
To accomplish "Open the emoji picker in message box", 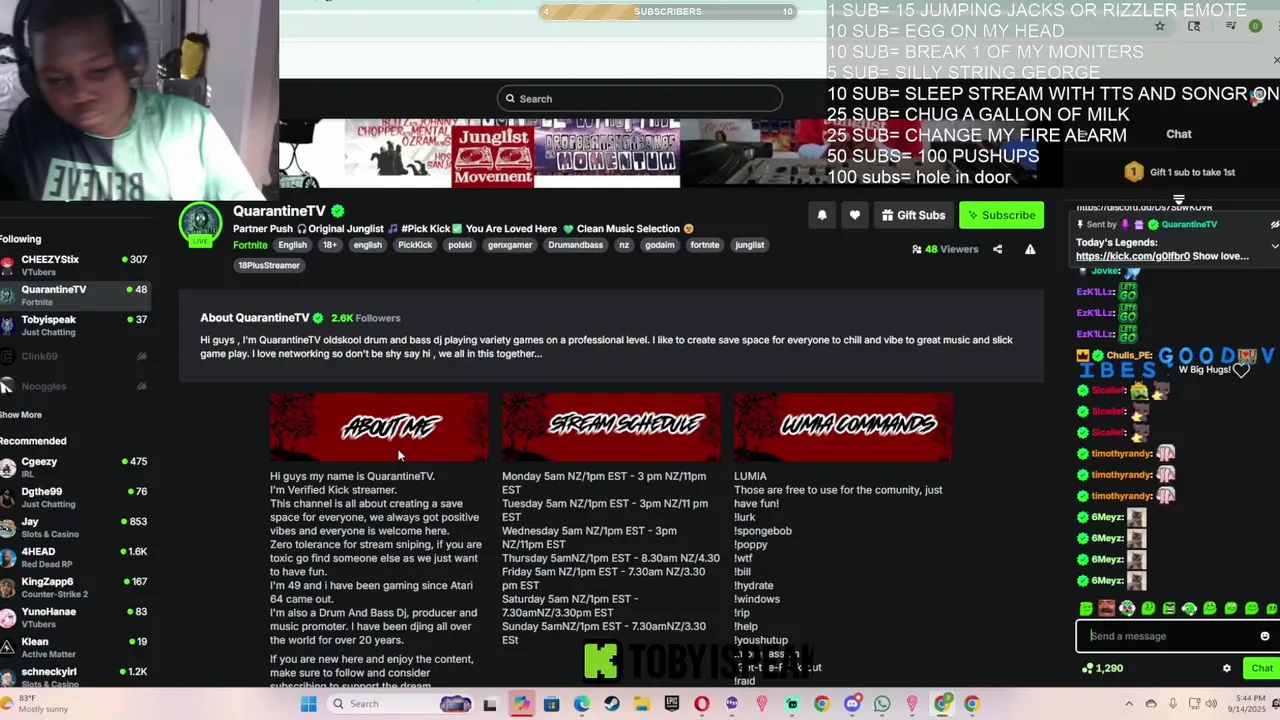I will [x=1264, y=636].
